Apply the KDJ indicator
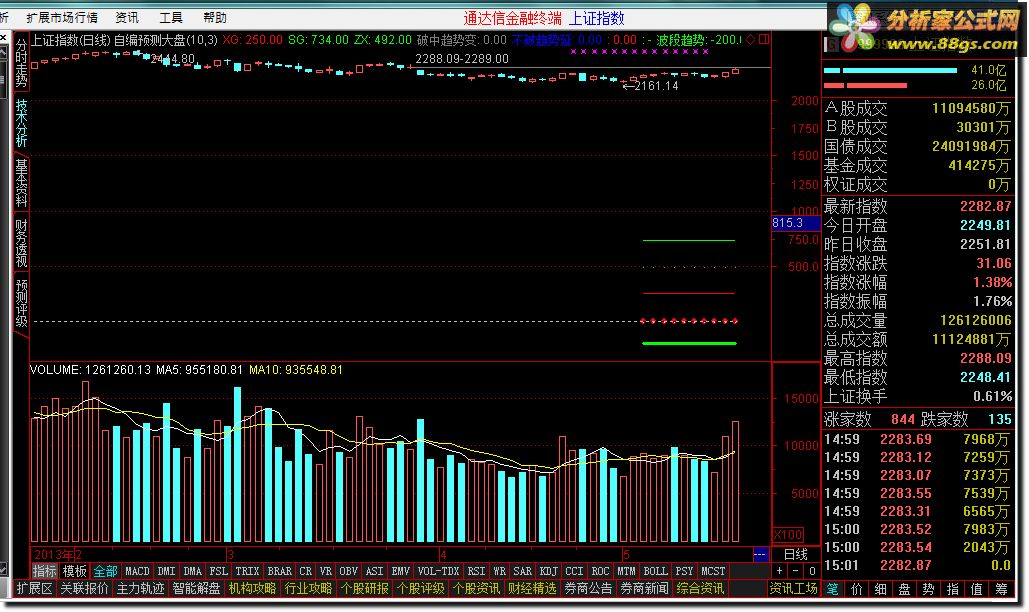The image size is (1029, 612). pos(549,571)
